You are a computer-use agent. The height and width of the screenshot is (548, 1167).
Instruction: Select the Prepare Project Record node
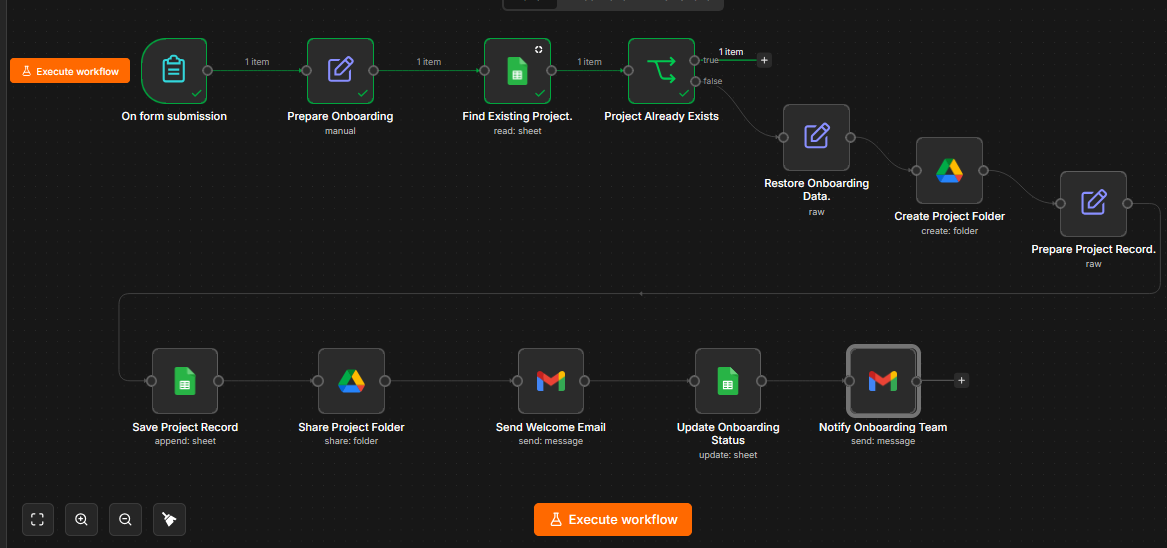1093,204
